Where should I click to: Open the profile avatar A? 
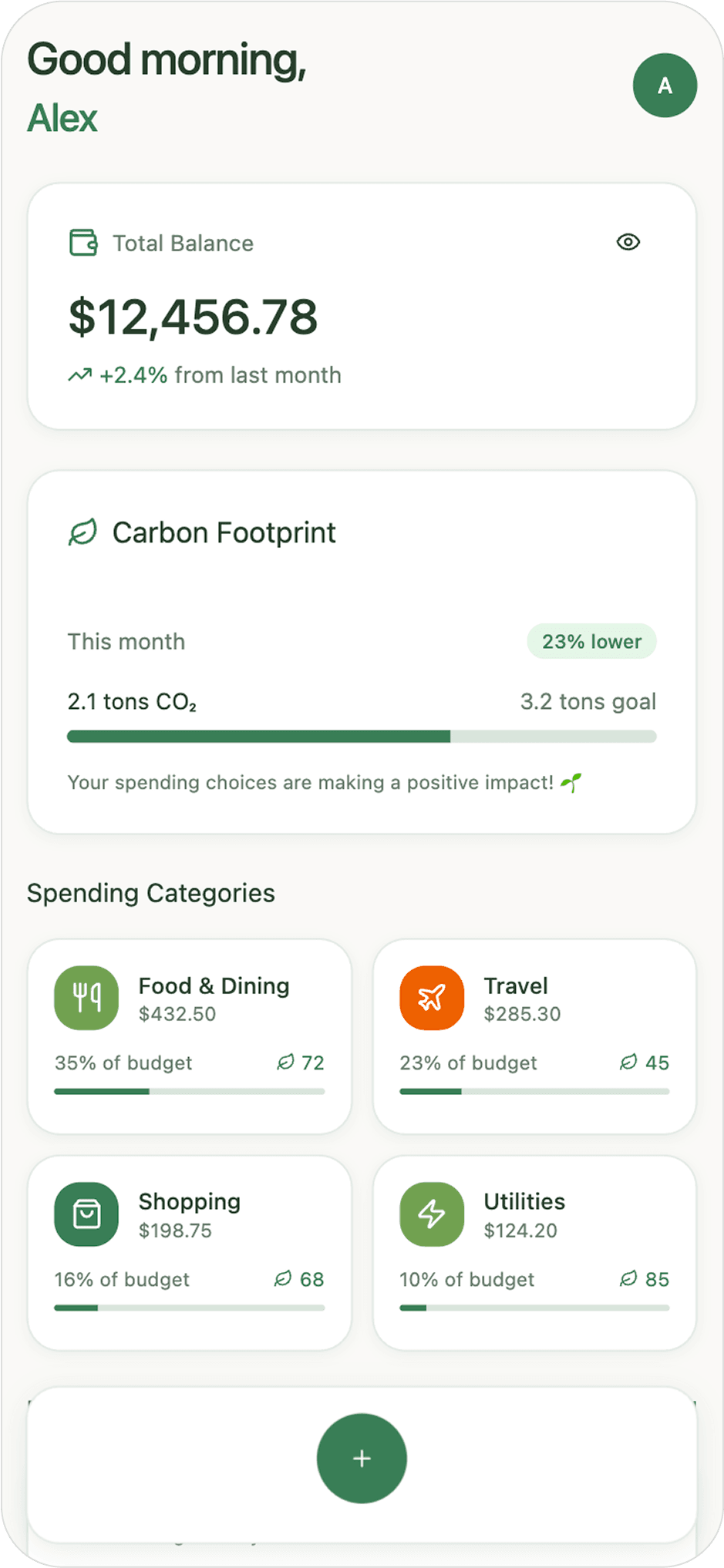coord(665,86)
